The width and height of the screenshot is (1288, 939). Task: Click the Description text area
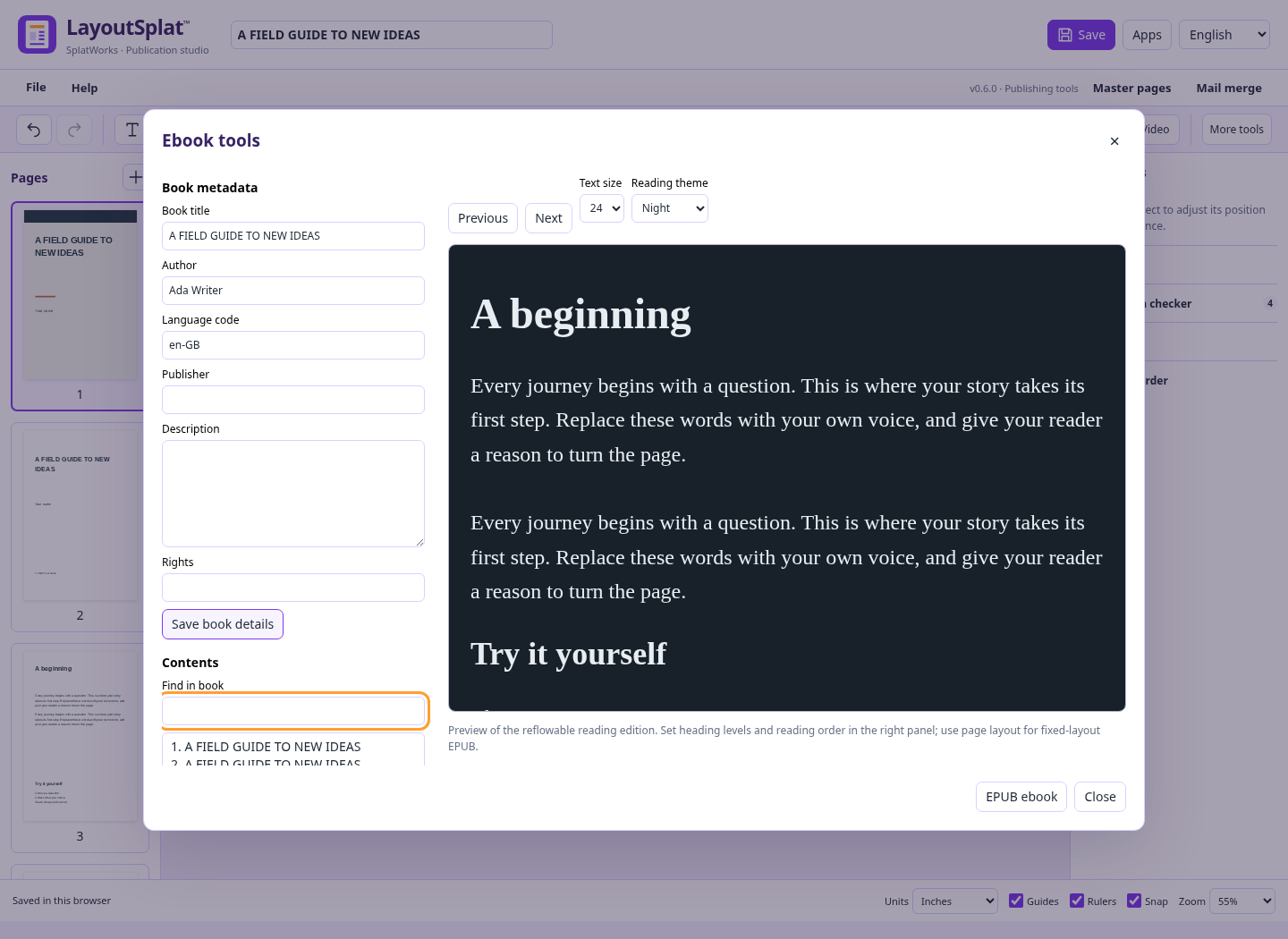pos(293,494)
